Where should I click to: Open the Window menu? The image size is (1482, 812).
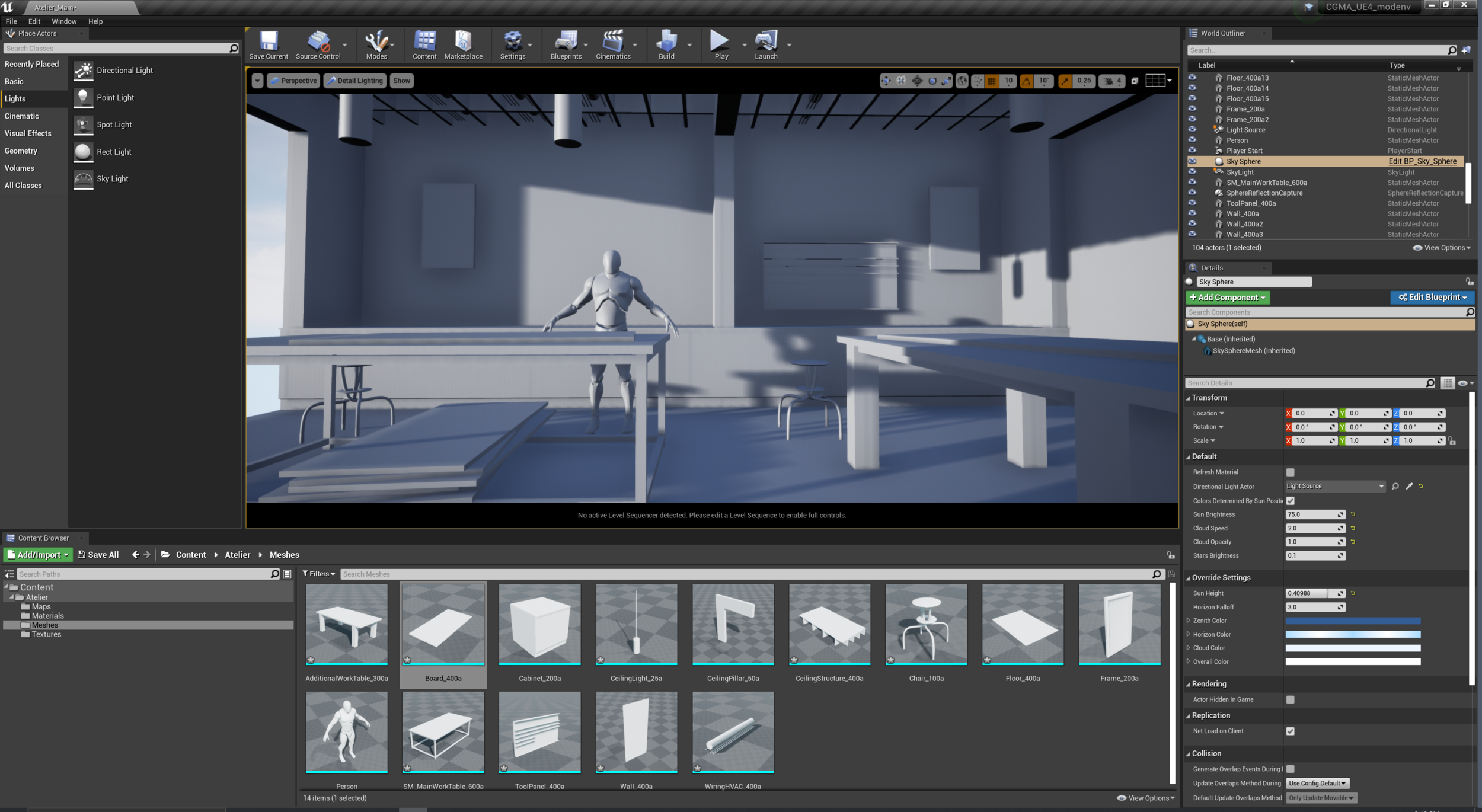pos(64,21)
